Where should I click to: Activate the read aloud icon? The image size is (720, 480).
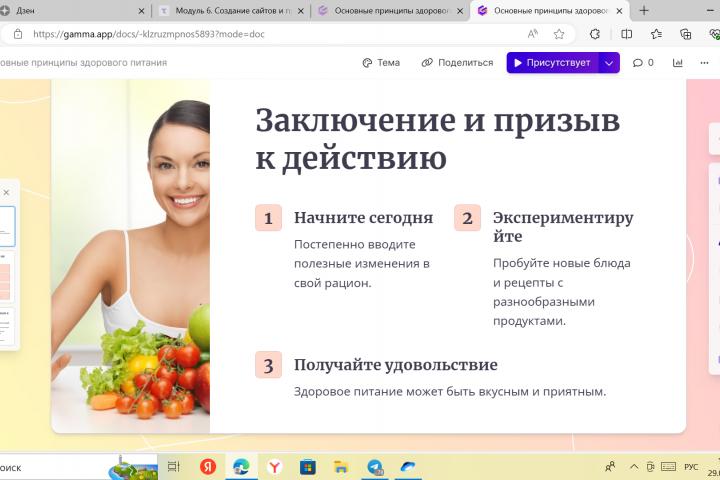(533, 34)
